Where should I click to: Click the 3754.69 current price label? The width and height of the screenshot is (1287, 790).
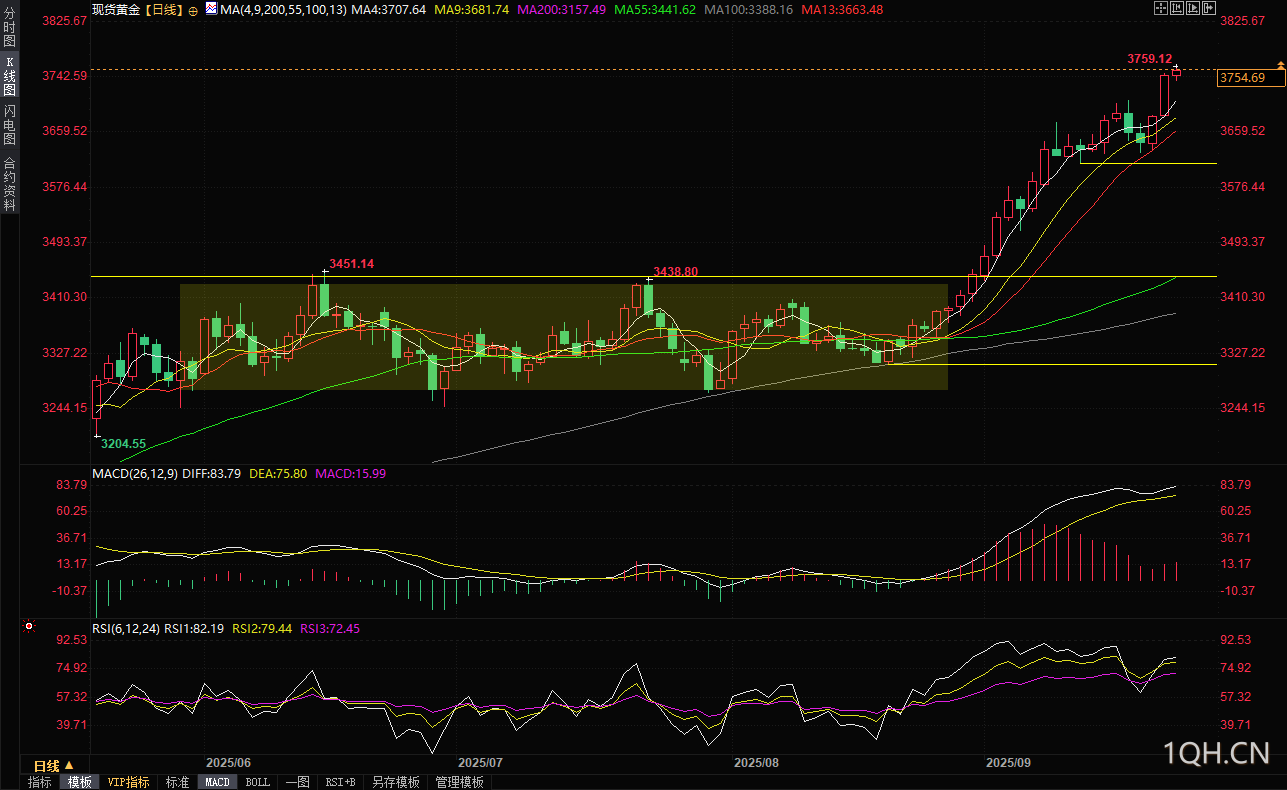[x=1243, y=77]
